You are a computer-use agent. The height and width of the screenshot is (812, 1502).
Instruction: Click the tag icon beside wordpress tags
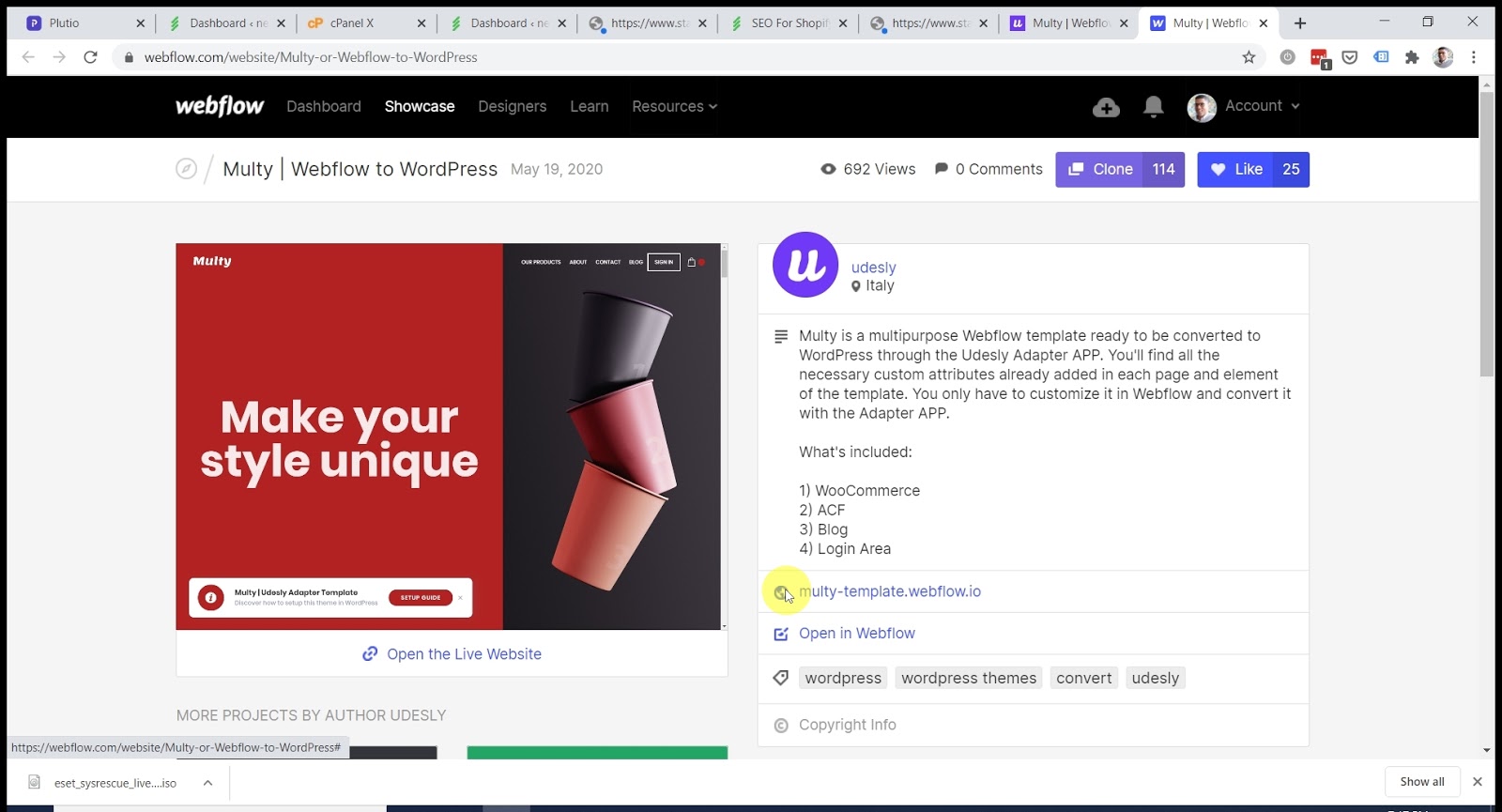[780, 678]
